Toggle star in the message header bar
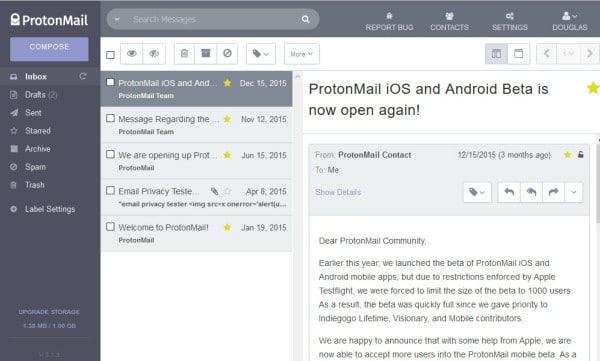600x361 pixels. click(567, 155)
